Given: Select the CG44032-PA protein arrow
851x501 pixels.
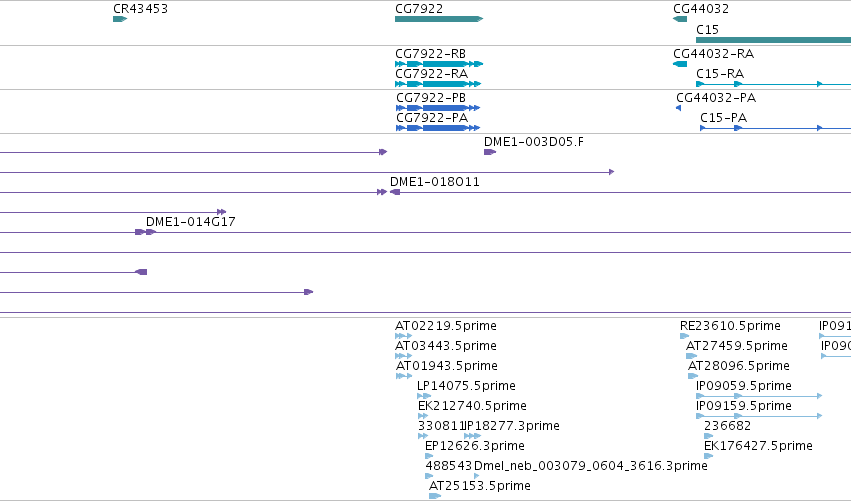Looking at the screenshot, I should tap(678, 108).
